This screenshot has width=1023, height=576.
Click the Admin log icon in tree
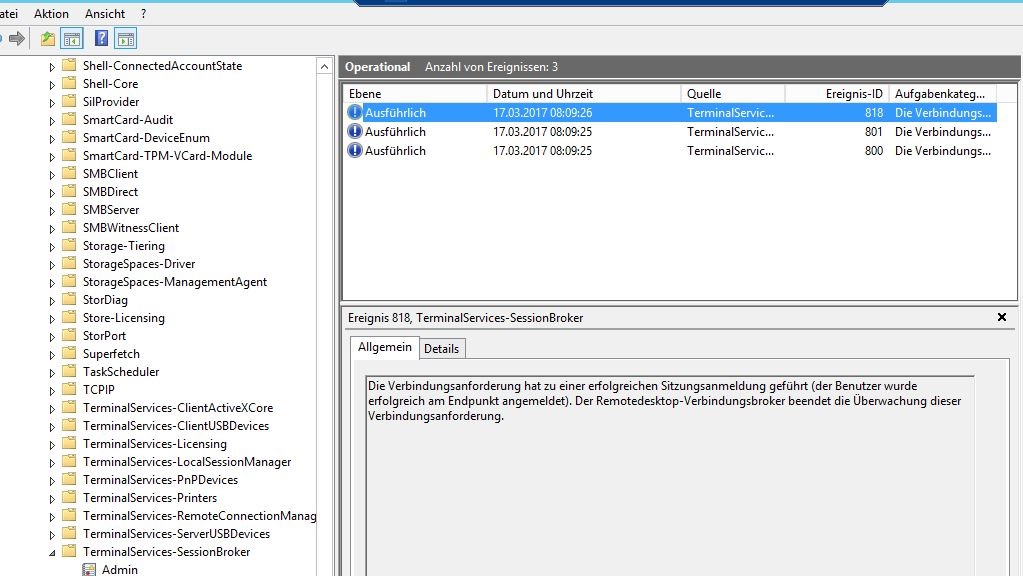coord(89,570)
